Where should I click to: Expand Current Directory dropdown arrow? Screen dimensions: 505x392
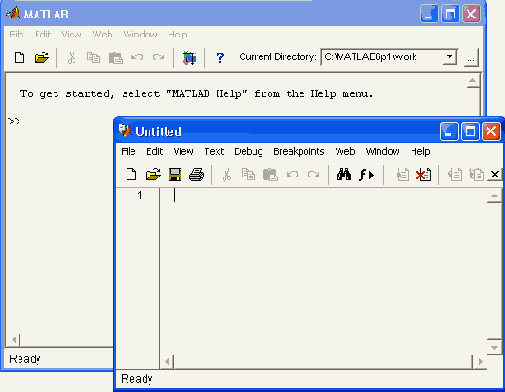(x=449, y=57)
